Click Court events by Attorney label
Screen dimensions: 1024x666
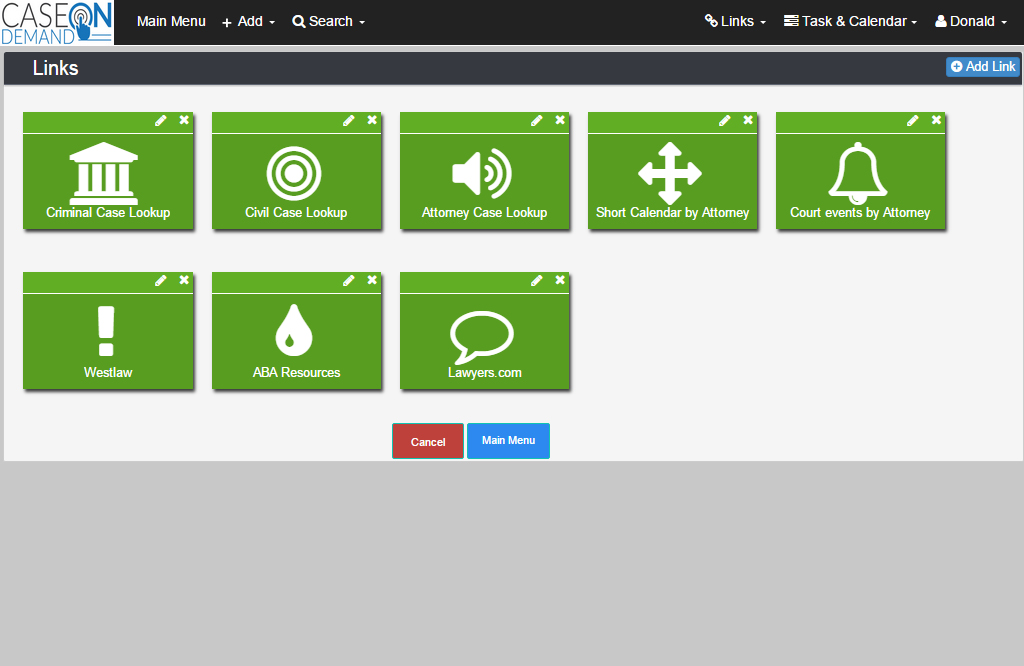click(860, 213)
